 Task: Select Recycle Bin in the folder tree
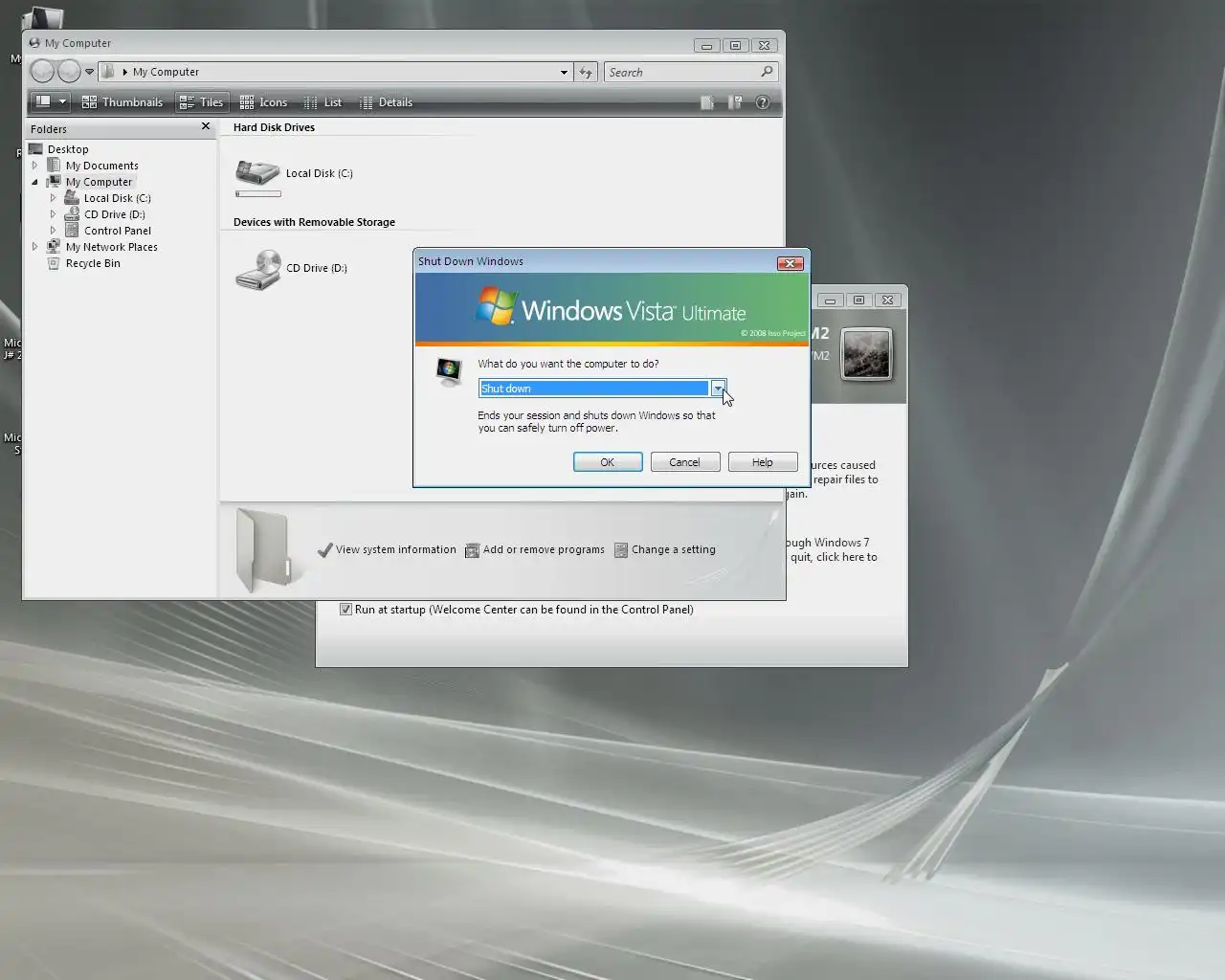click(93, 263)
